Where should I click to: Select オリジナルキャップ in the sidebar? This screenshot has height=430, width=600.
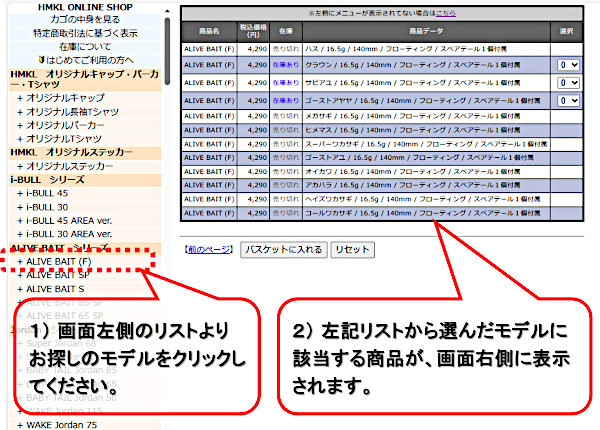pos(65,98)
